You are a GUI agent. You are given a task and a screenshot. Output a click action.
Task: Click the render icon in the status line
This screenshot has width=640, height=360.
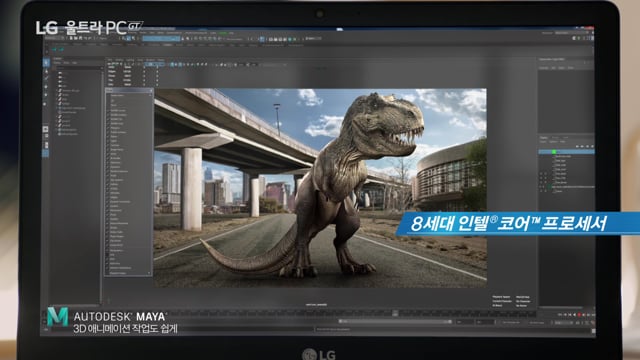tap(271, 39)
